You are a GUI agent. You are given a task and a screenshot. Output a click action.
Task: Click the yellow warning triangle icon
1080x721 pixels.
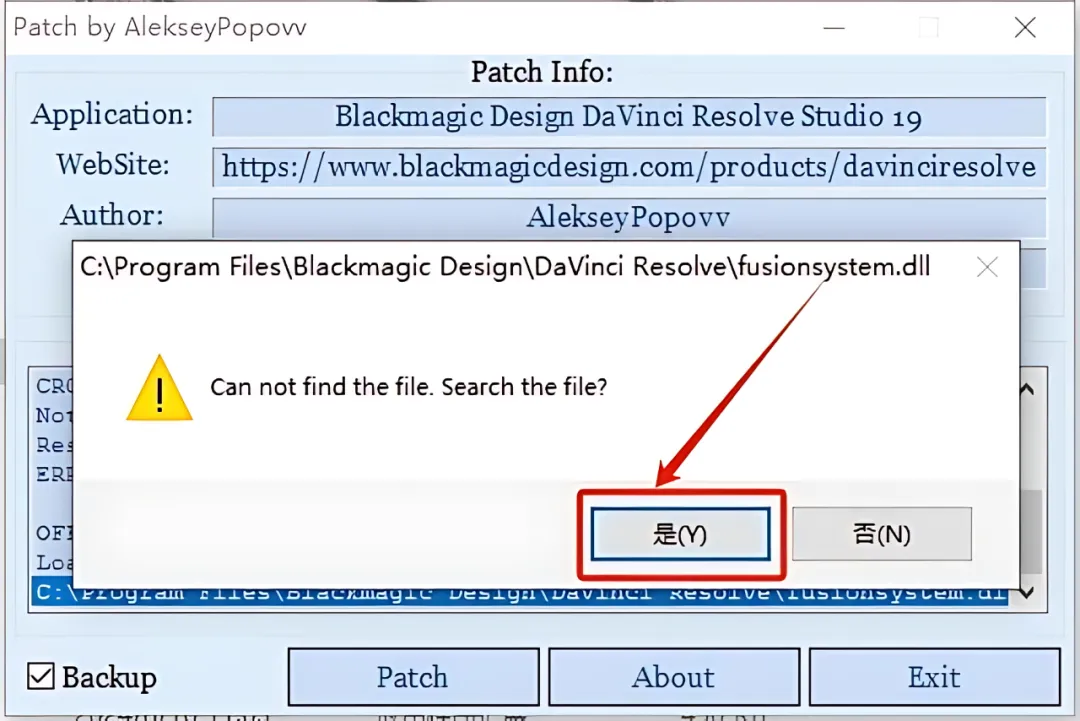pyautogui.click(x=159, y=388)
